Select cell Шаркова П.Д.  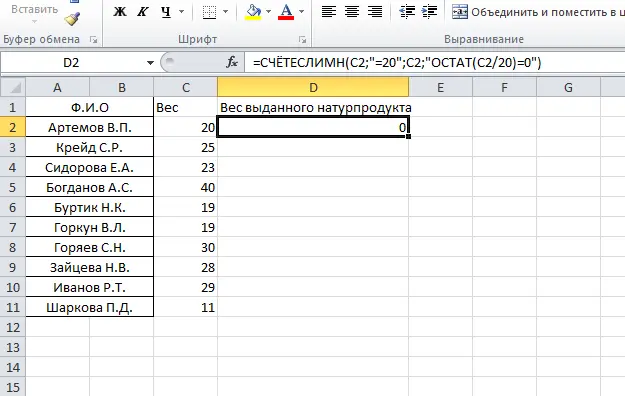click(90, 307)
